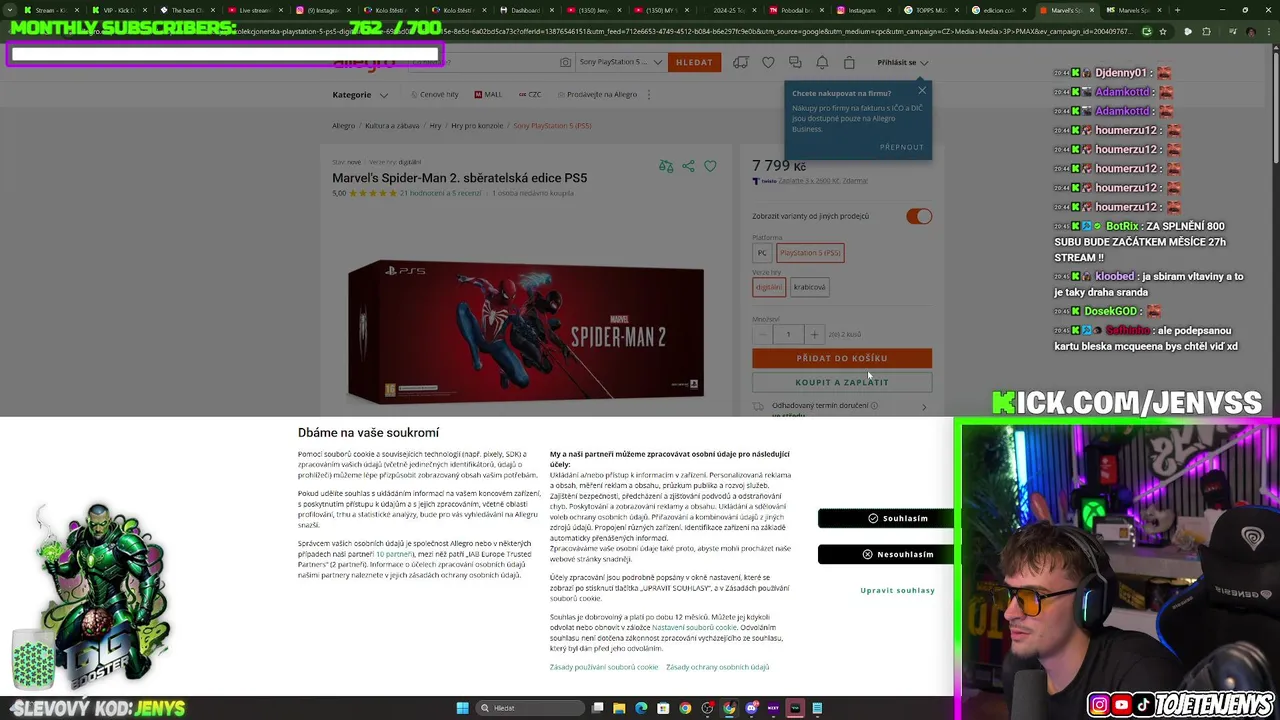The height and width of the screenshot is (720, 1280).
Task: Click 'Kultura a zábava' breadcrumb
Action: 392,126
